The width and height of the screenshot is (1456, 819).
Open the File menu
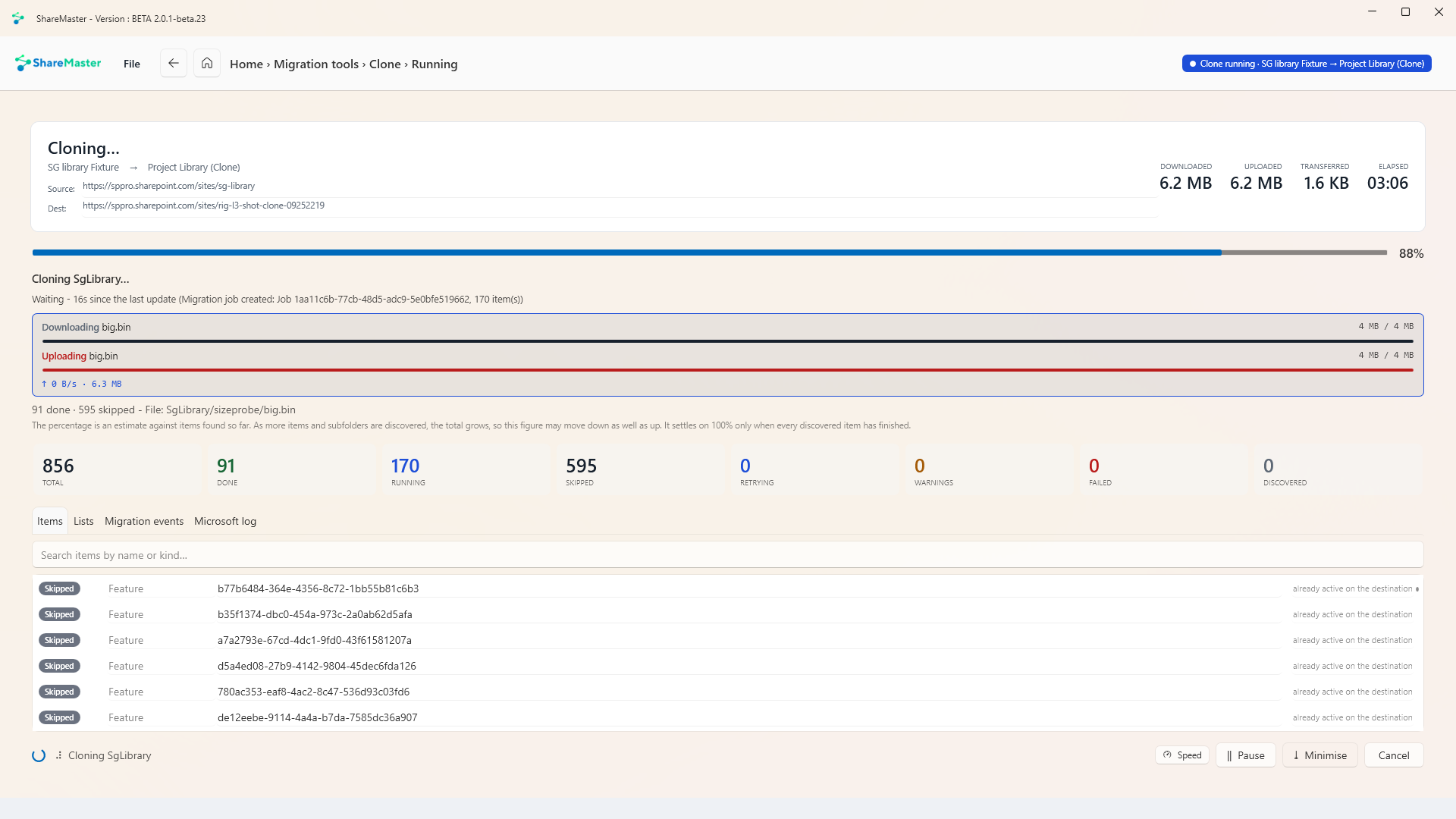132,64
